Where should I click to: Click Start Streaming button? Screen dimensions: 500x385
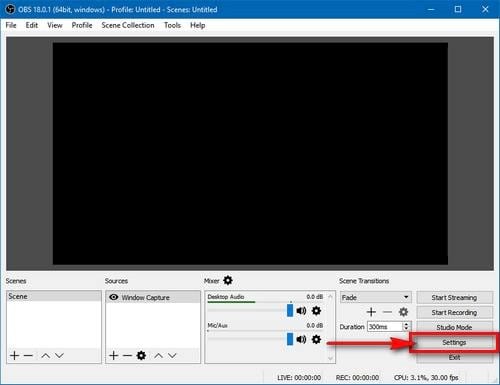point(454,297)
